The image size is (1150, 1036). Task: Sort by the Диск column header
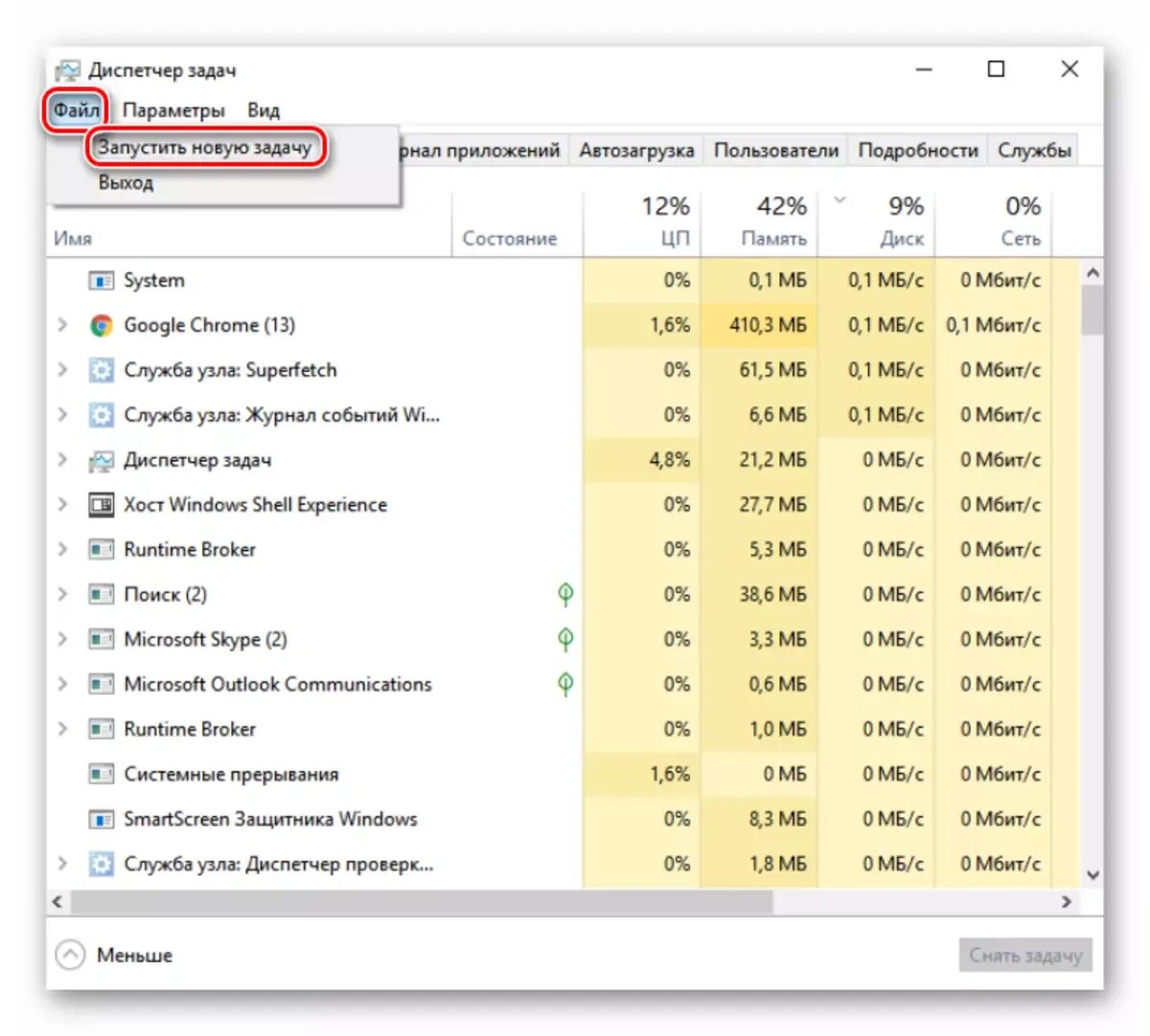coord(876,224)
